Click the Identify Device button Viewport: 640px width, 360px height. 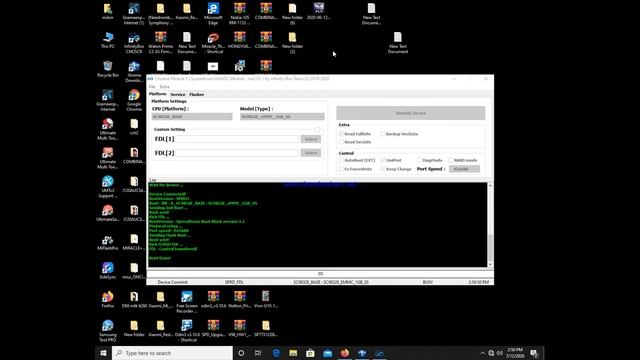[411, 113]
